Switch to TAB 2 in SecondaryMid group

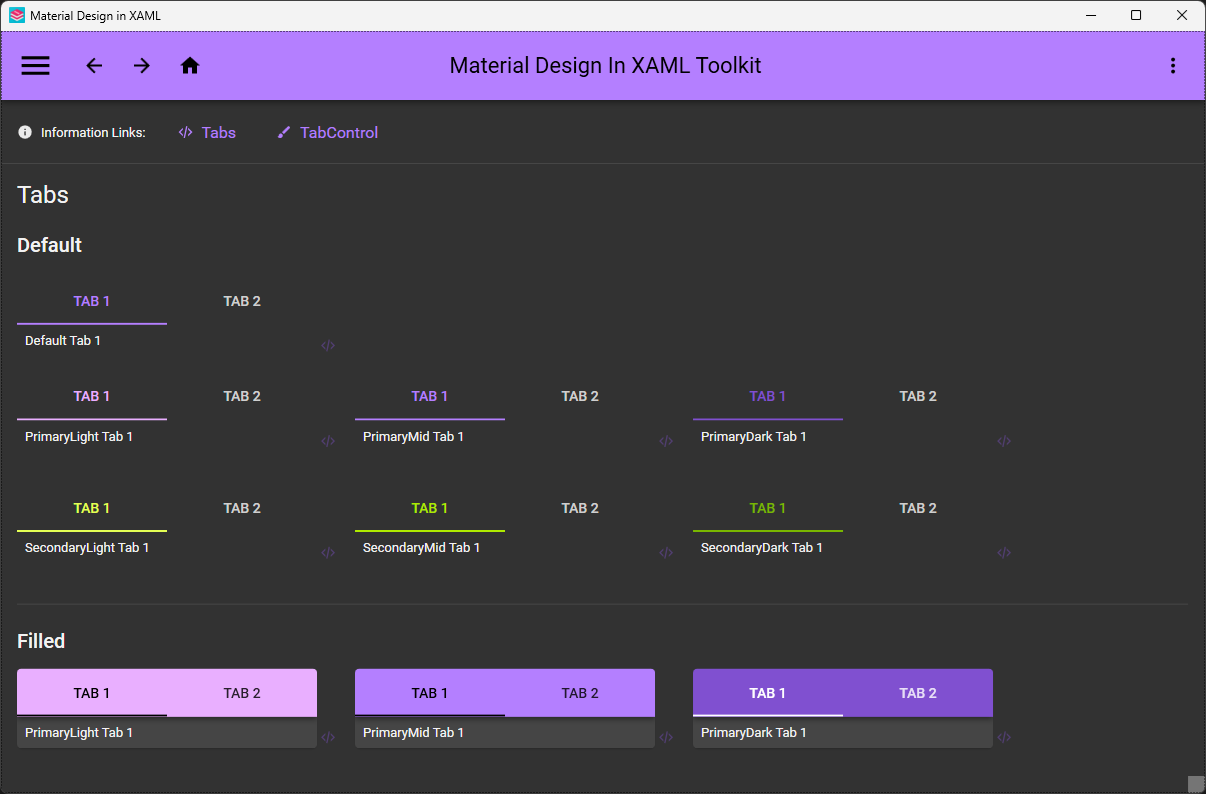pyautogui.click(x=580, y=508)
